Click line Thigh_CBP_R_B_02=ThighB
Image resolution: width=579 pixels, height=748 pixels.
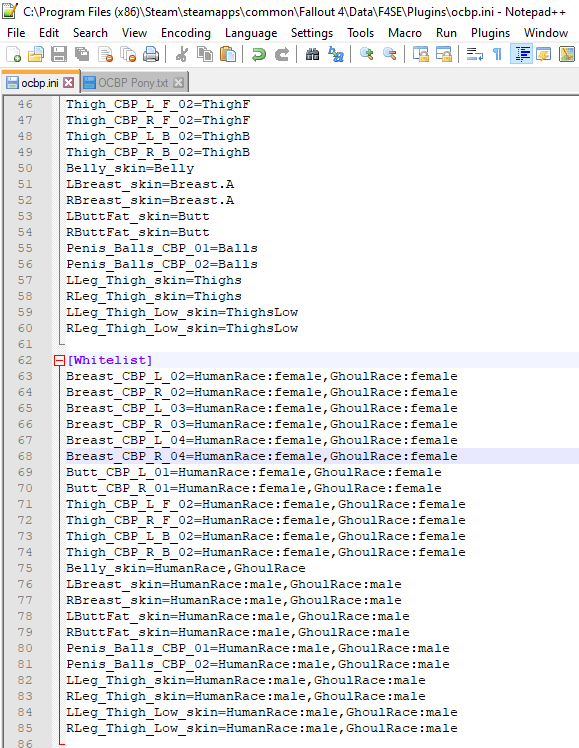(158, 152)
